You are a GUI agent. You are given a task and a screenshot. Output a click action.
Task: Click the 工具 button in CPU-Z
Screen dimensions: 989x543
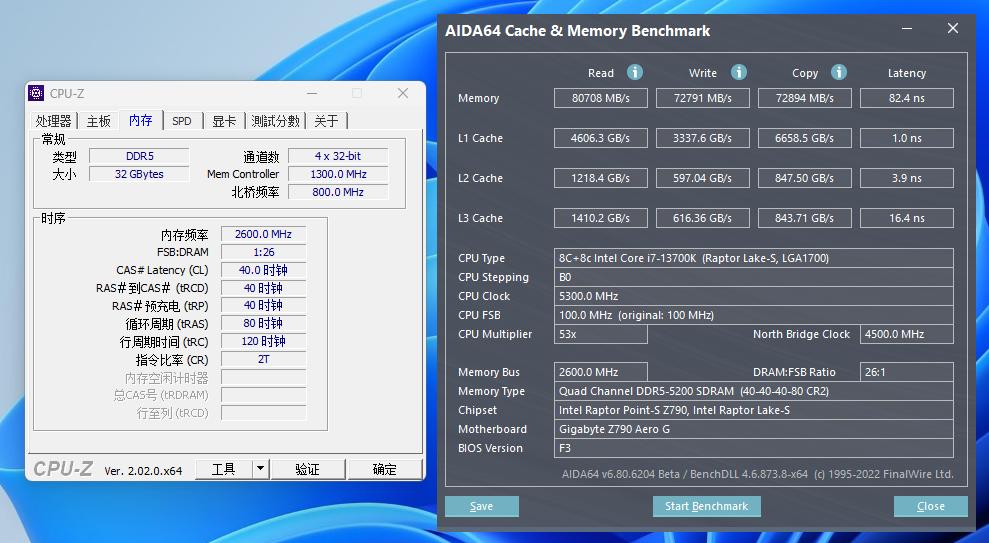[223, 469]
